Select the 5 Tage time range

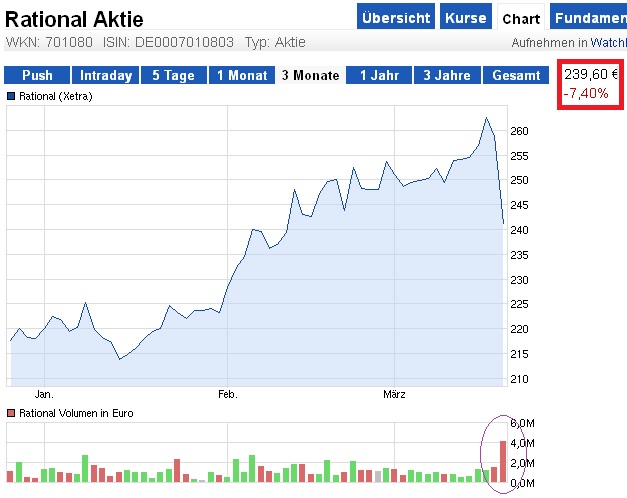point(173,75)
